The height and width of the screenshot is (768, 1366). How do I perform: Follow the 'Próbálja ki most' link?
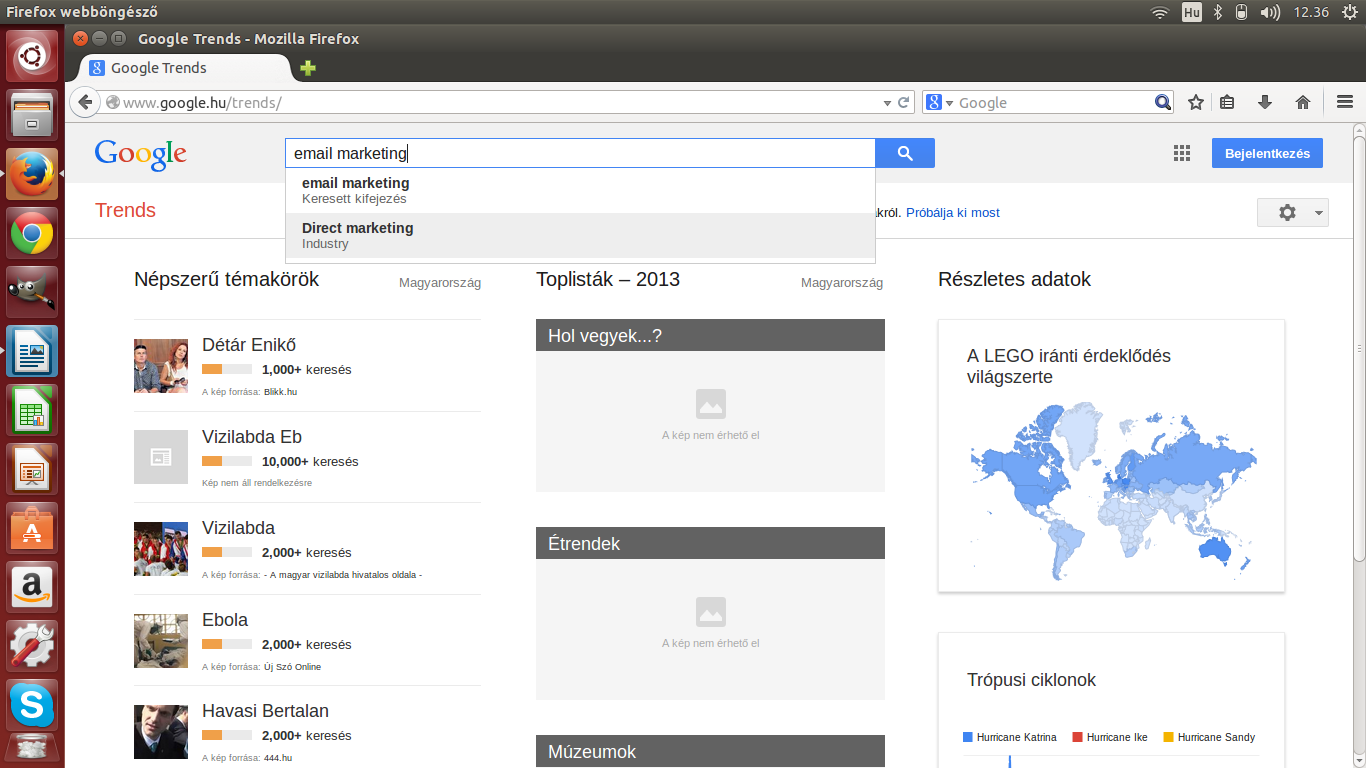coord(953,212)
